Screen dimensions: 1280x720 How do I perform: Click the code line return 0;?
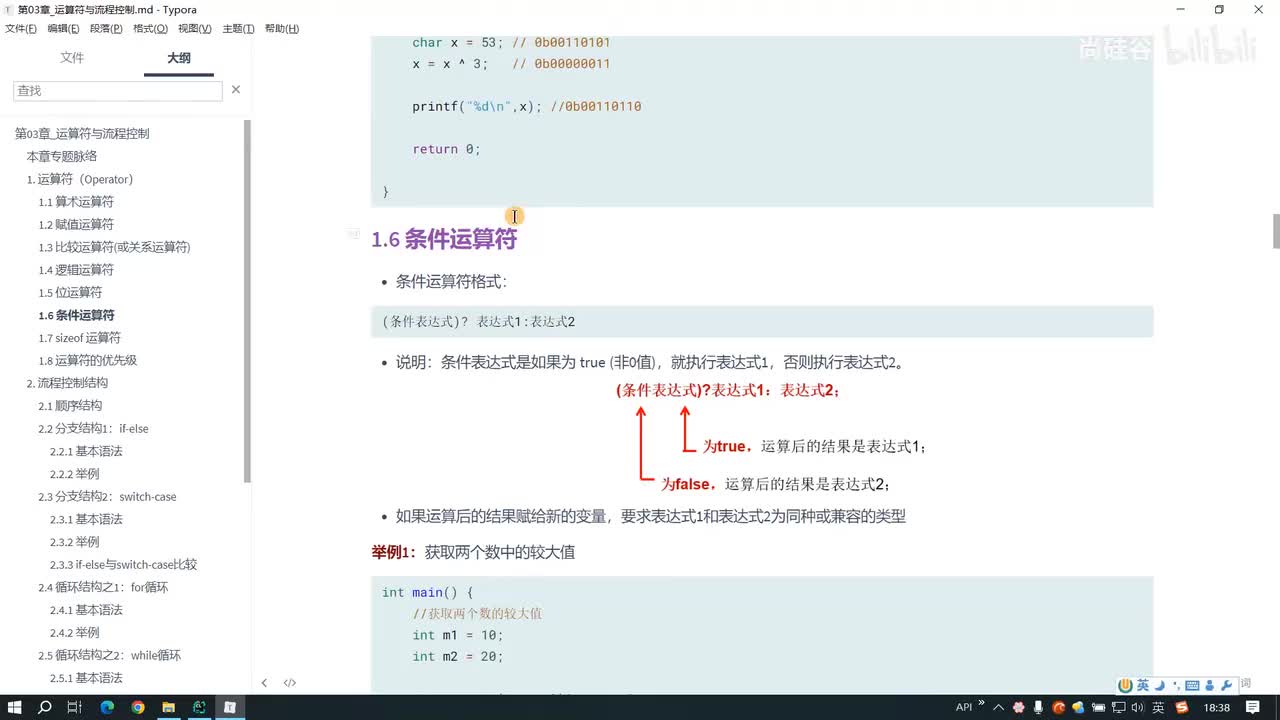click(446, 149)
